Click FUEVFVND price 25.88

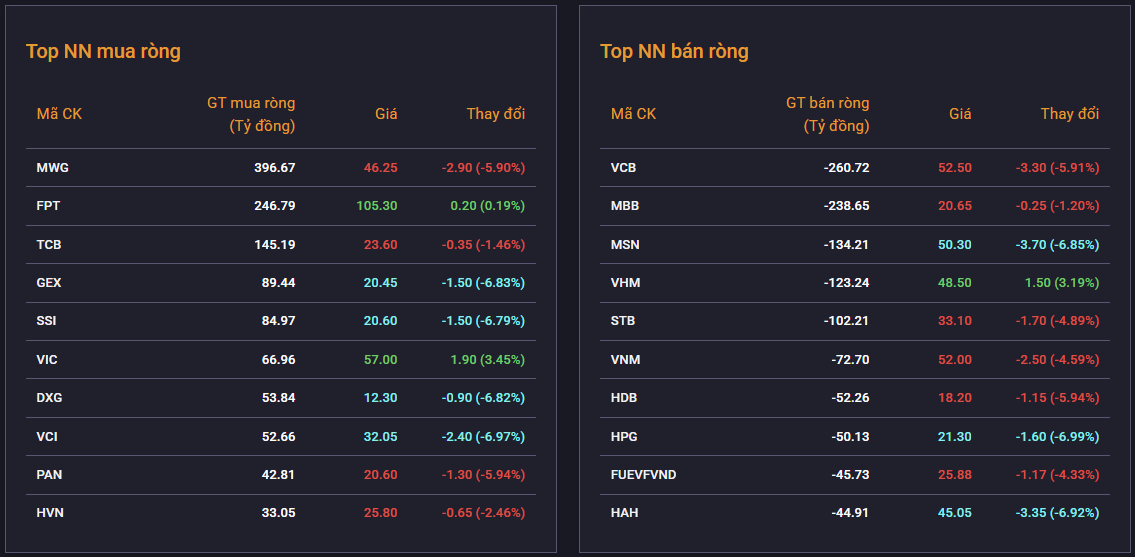coord(955,474)
